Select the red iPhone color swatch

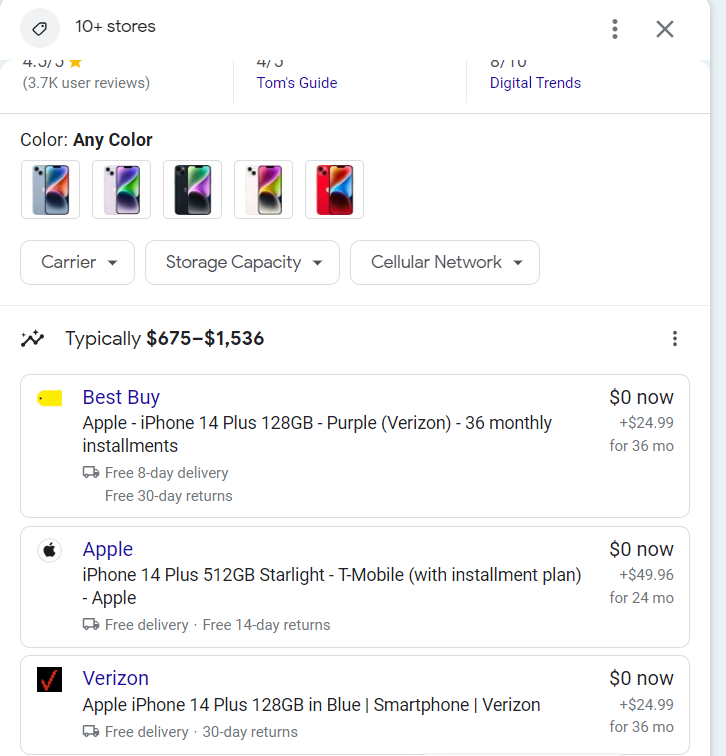point(335,189)
